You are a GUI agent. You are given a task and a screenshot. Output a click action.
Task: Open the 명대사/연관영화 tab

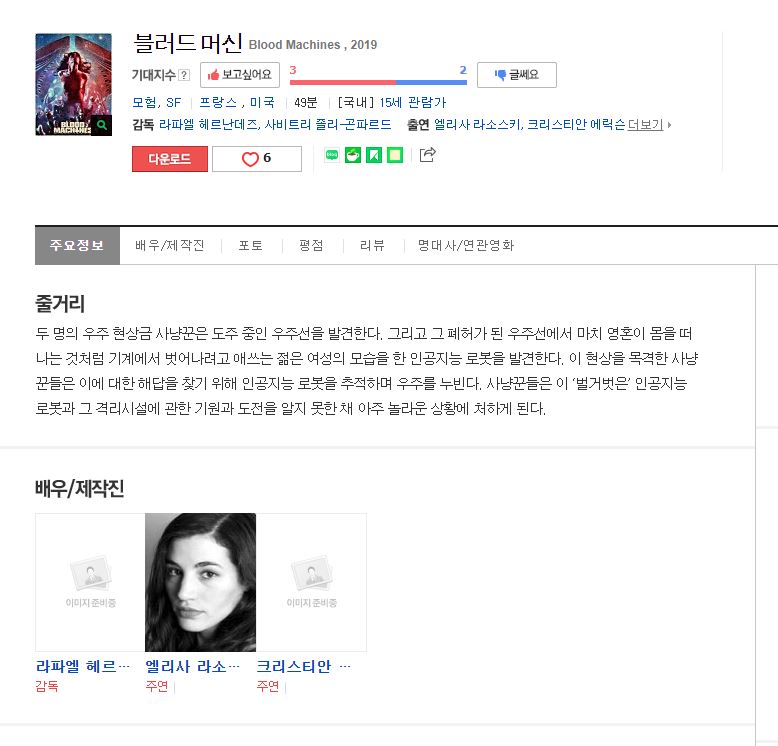466,246
